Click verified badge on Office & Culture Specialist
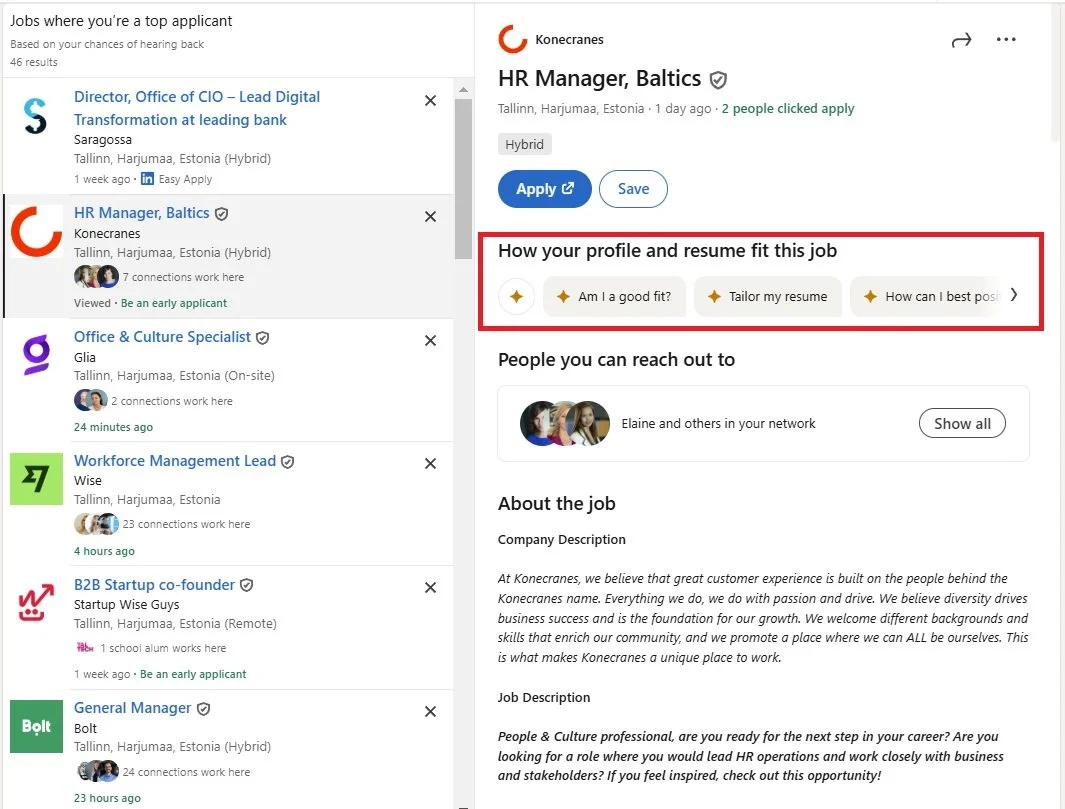This screenshot has height=809, width=1065. tap(263, 338)
